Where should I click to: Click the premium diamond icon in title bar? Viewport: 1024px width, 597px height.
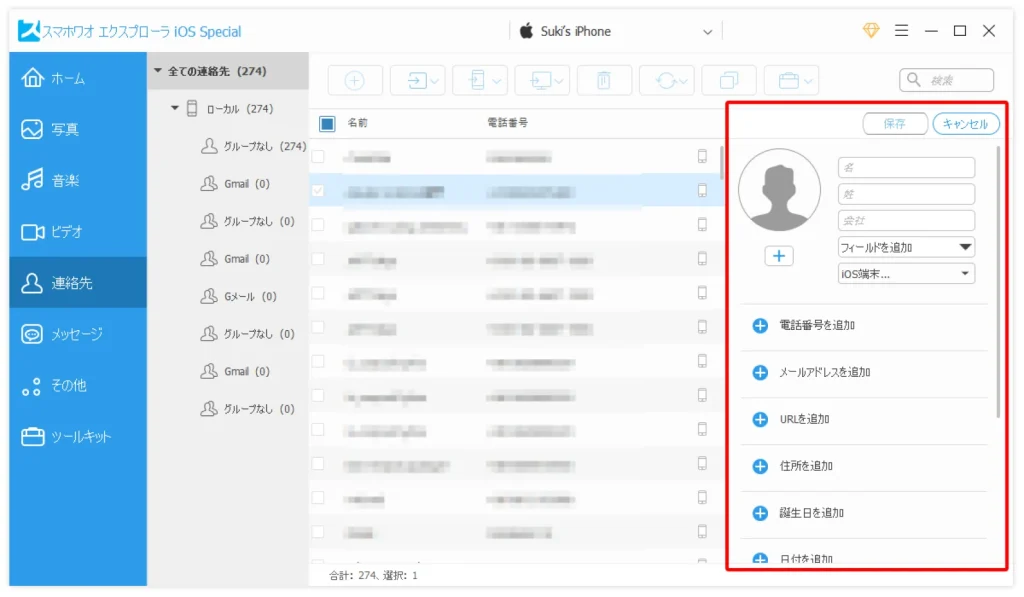click(x=871, y=31)
